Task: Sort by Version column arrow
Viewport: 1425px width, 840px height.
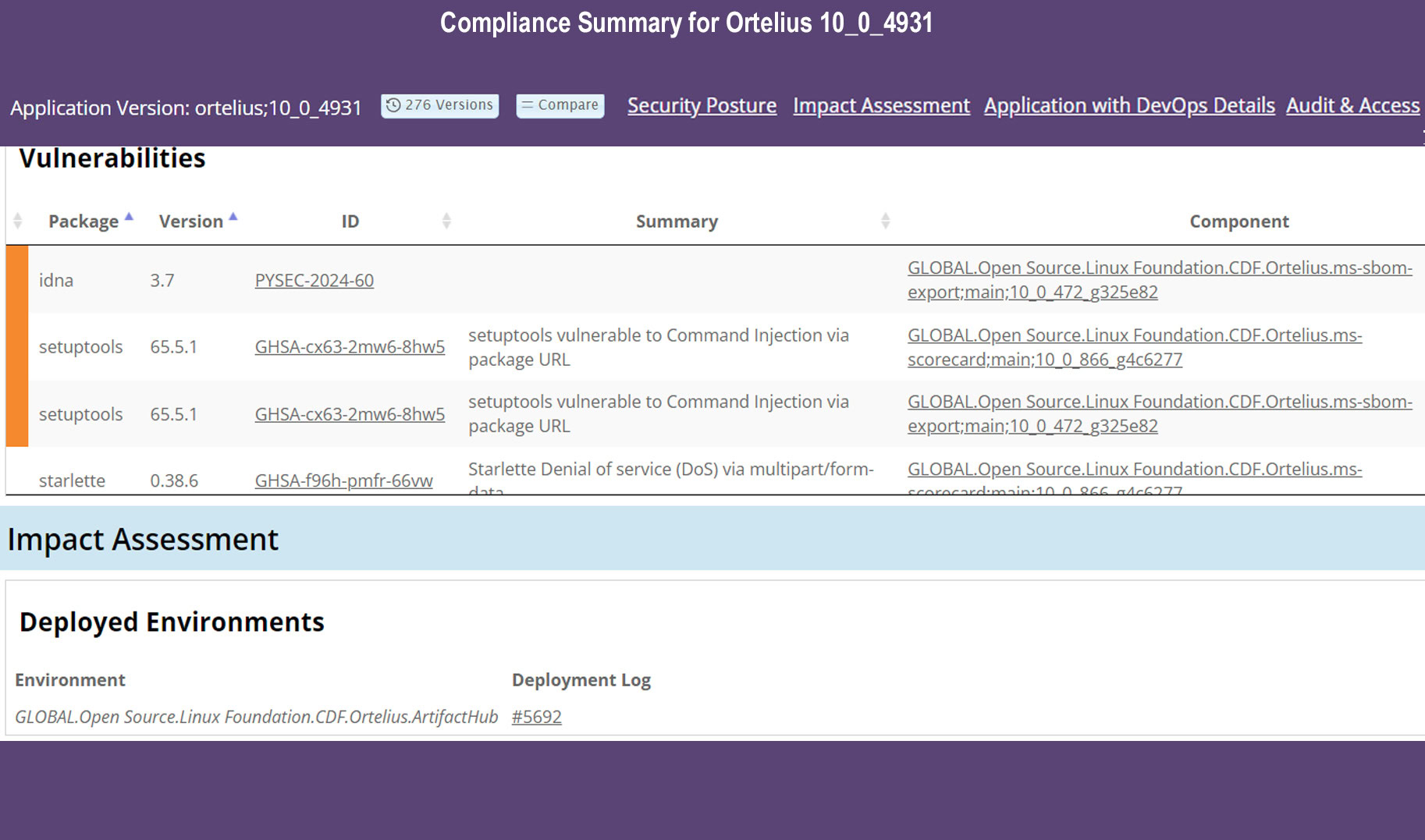Action: [x=233, y=218]
